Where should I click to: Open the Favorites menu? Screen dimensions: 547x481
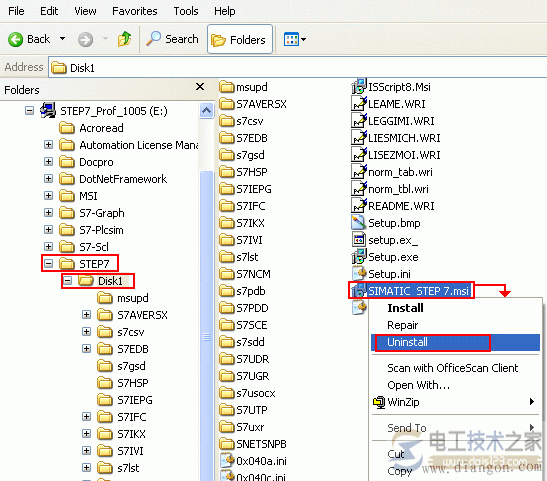(x=135, y=11)
